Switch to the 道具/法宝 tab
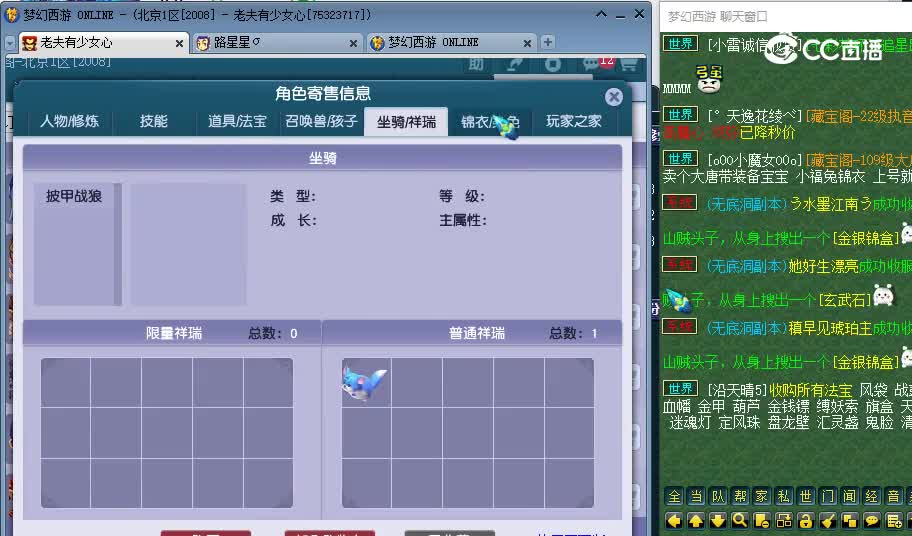 [x=237, y=121]
